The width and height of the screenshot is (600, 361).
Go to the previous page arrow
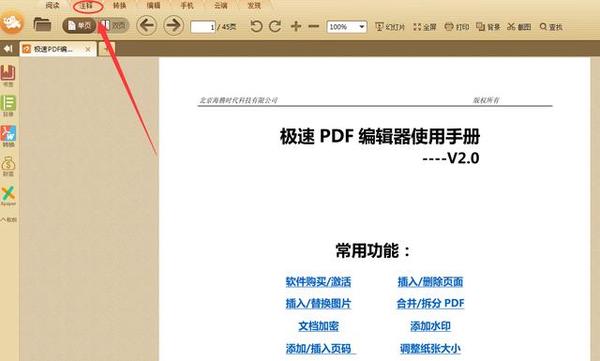147,26
